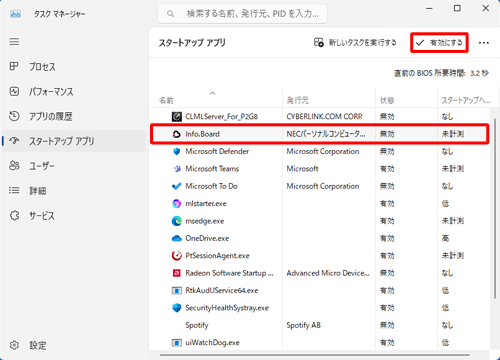Click the Spotify AB publisher cell

303,325
